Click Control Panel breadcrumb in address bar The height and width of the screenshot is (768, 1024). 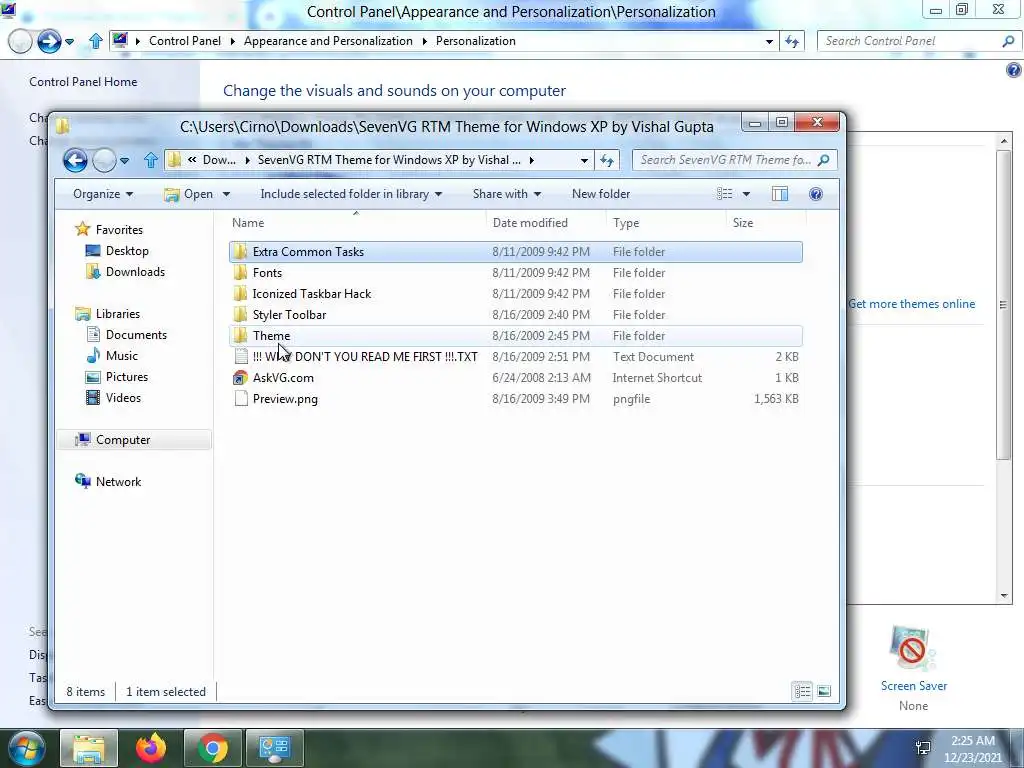(185, 41)
